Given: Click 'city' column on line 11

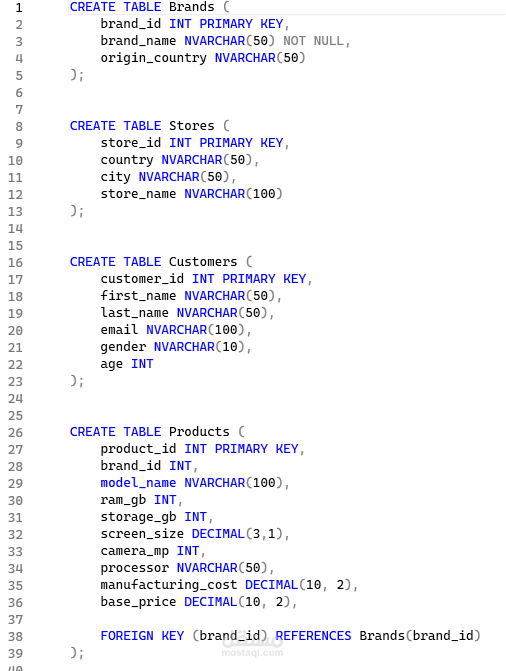Looking at the screenshot, I should pyautogui.click(x=116, y=177).
